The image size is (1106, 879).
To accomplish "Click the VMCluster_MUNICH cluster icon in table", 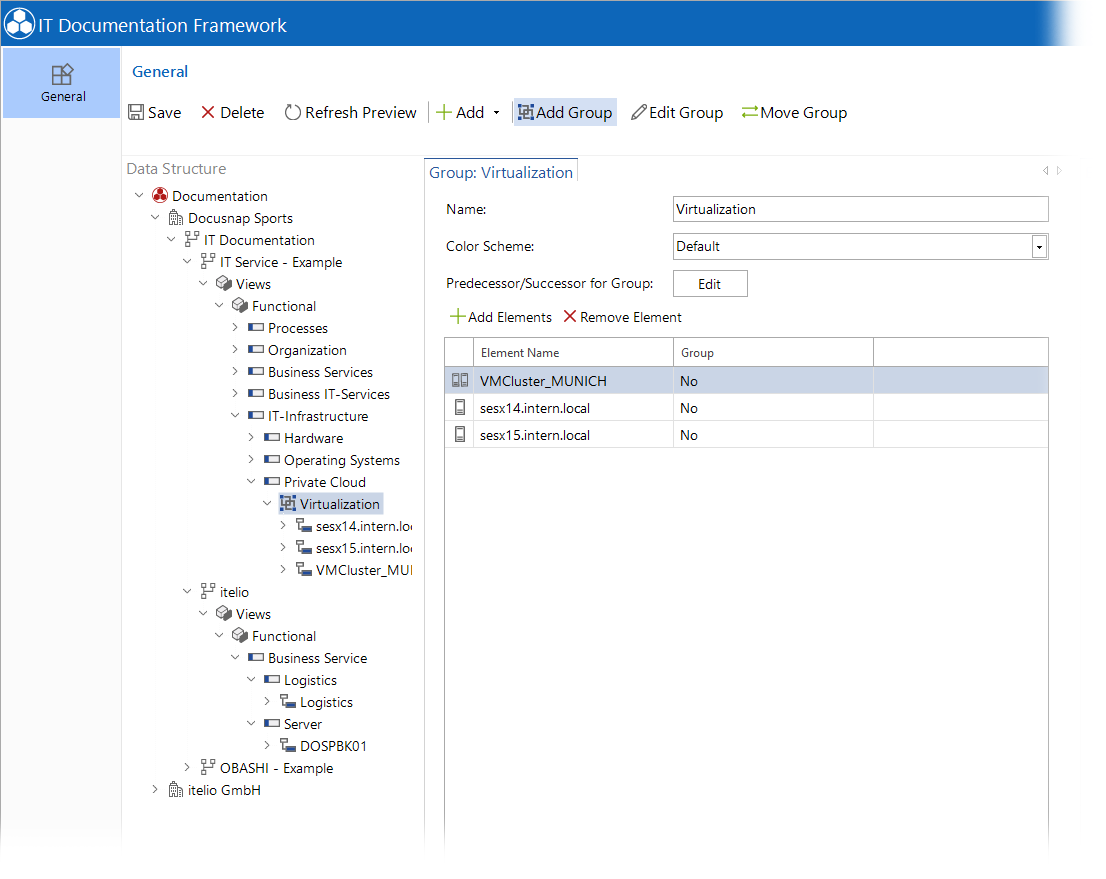I will (460, 380).
